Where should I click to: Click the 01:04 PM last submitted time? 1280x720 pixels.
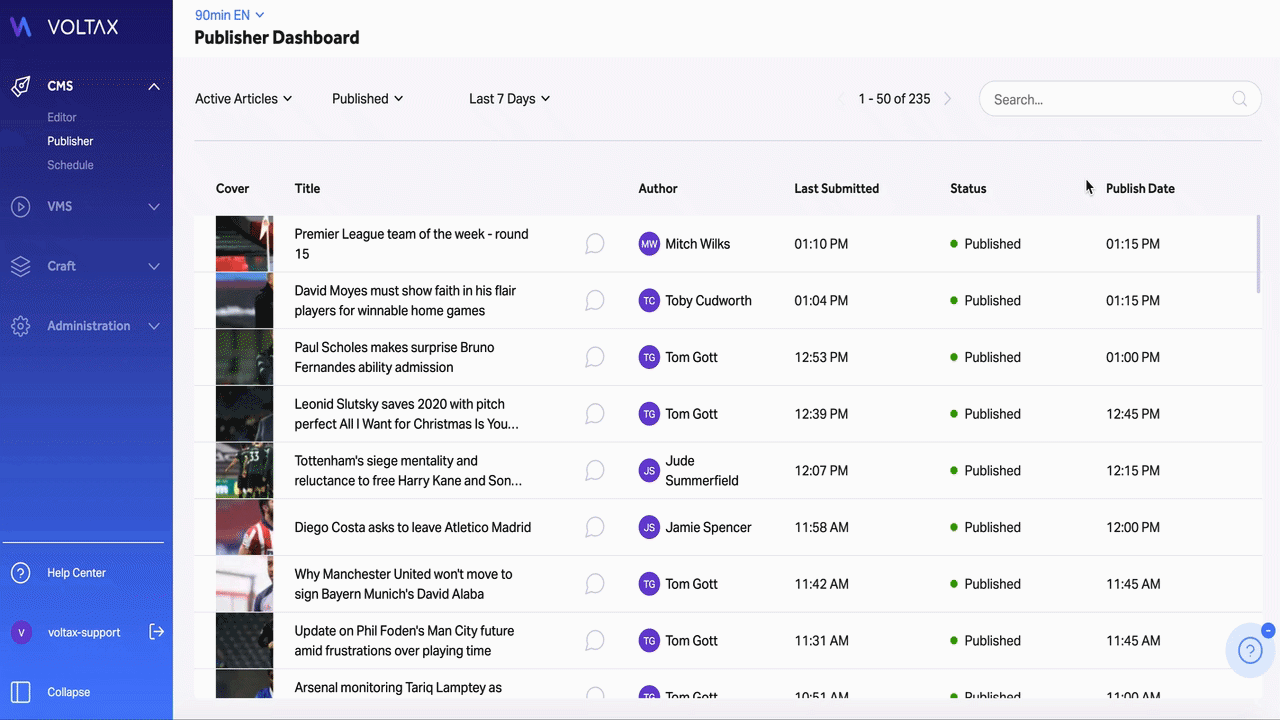pyautogui.click(x=821, y=300)
